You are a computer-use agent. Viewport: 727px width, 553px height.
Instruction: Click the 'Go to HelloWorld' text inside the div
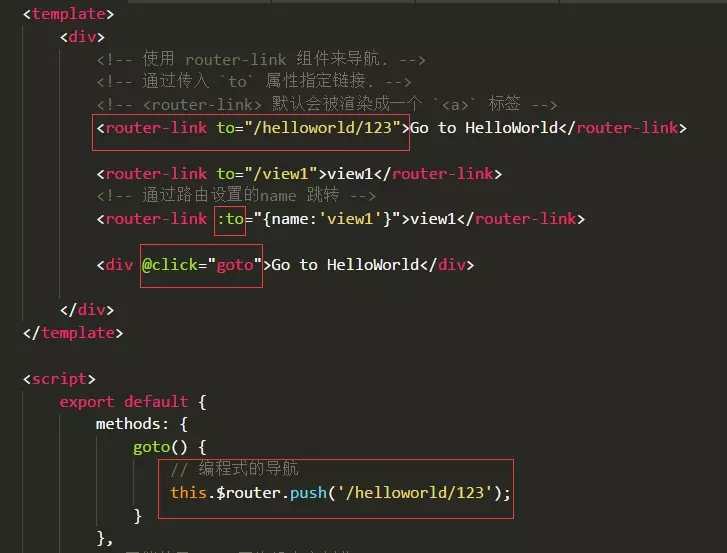[x=345, y=265]
